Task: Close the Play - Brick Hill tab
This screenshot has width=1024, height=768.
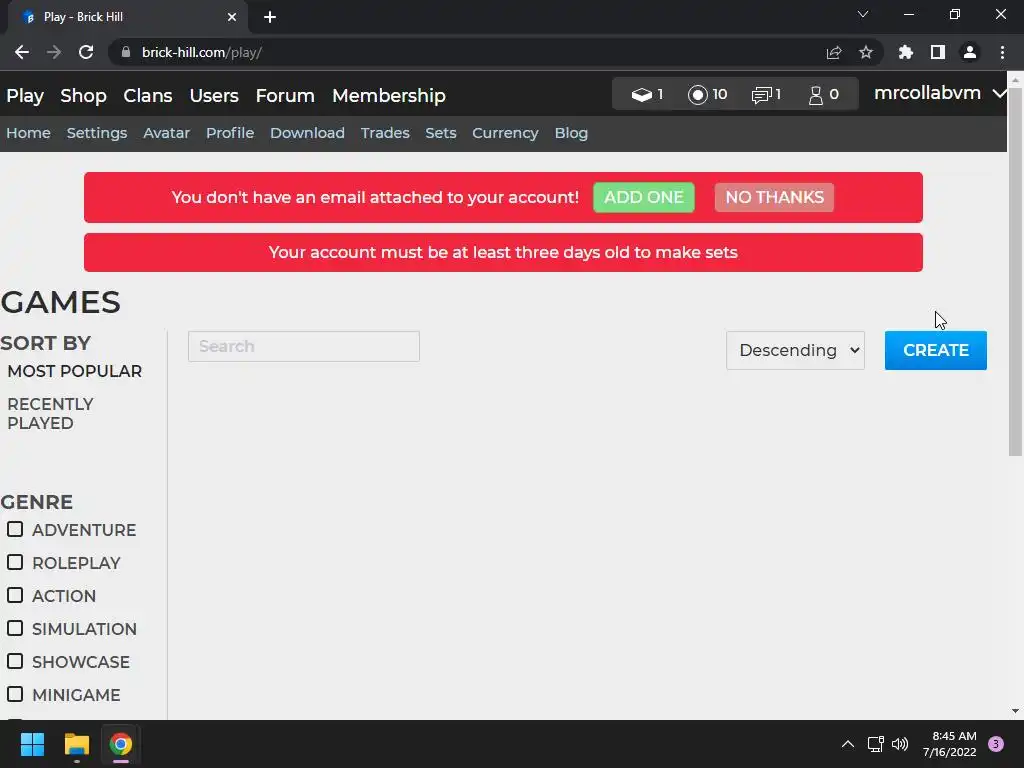Action: (232, 17)
